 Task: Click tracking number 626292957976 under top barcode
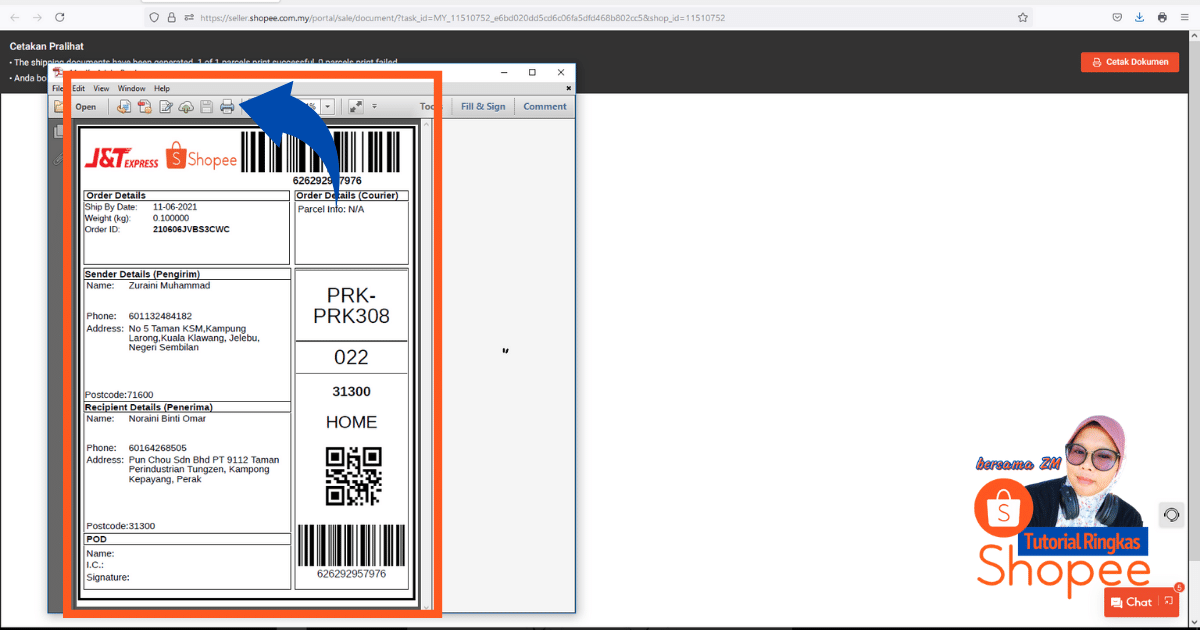coord(327,181)
